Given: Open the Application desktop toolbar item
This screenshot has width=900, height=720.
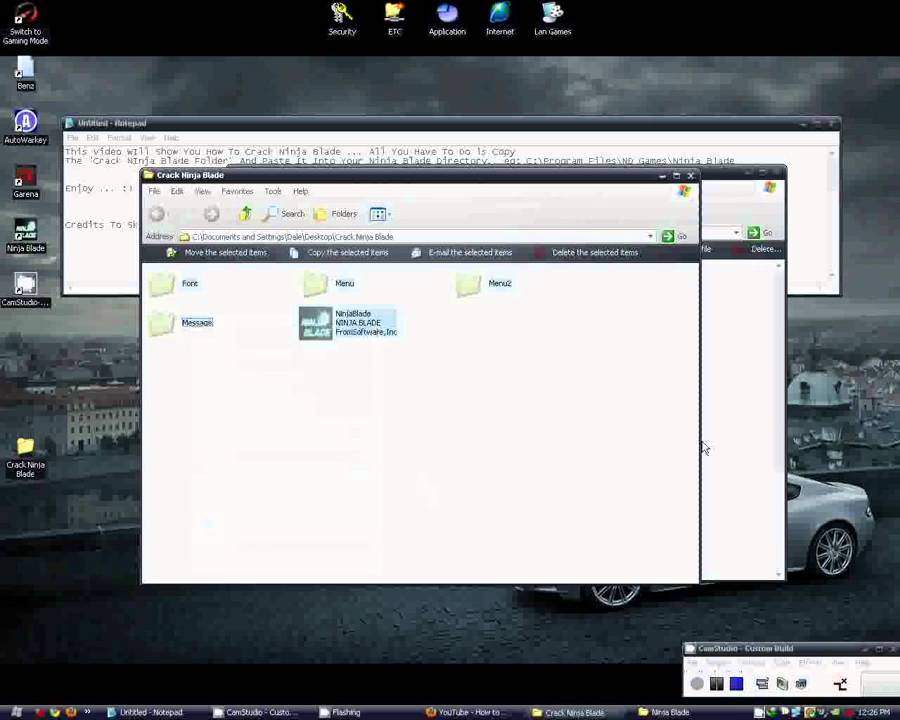Looking at the screenshot, I should coord(447,20).
